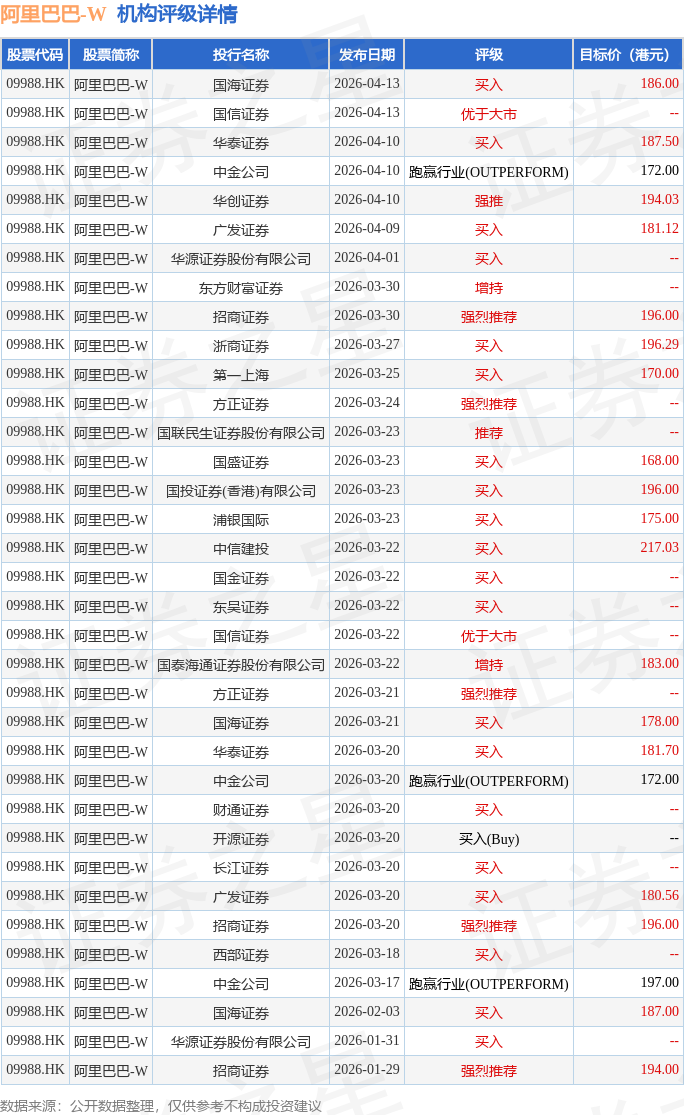Click the 国金证券 institution name

point(241,578)
